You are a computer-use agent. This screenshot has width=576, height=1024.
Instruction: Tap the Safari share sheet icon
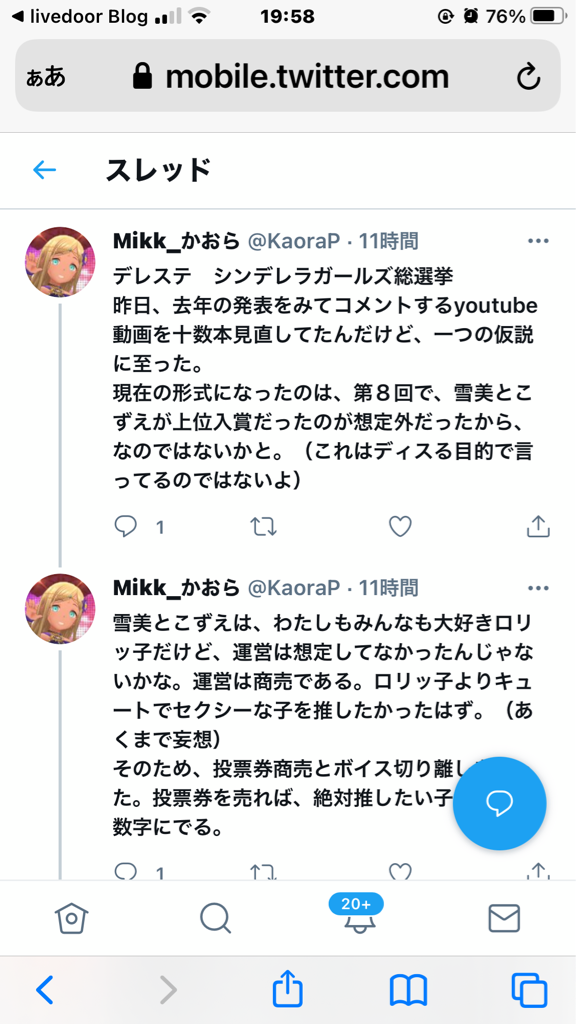click(287, 990)
